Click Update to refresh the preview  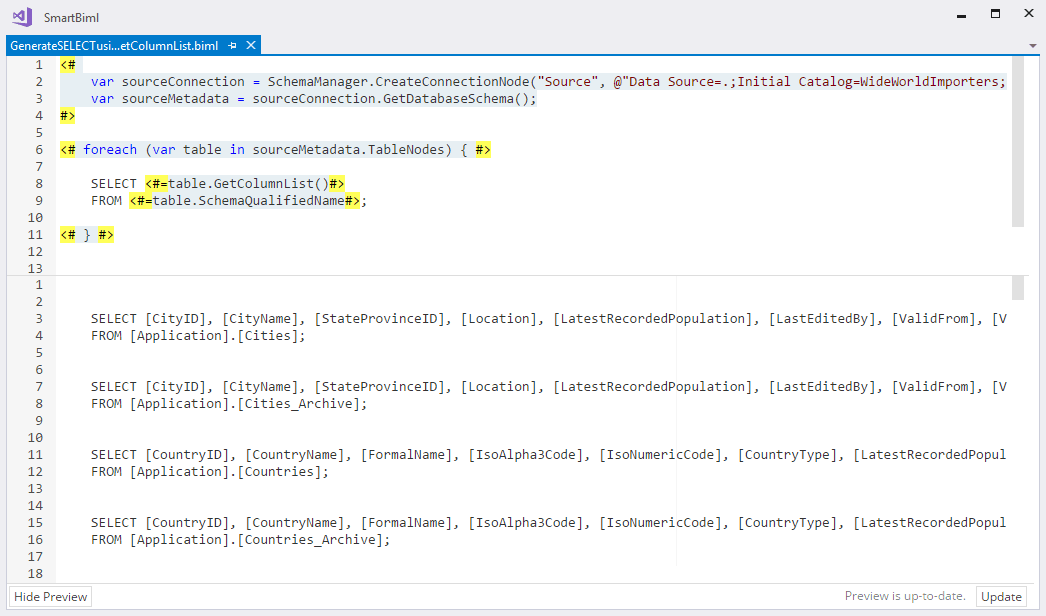1001,597
